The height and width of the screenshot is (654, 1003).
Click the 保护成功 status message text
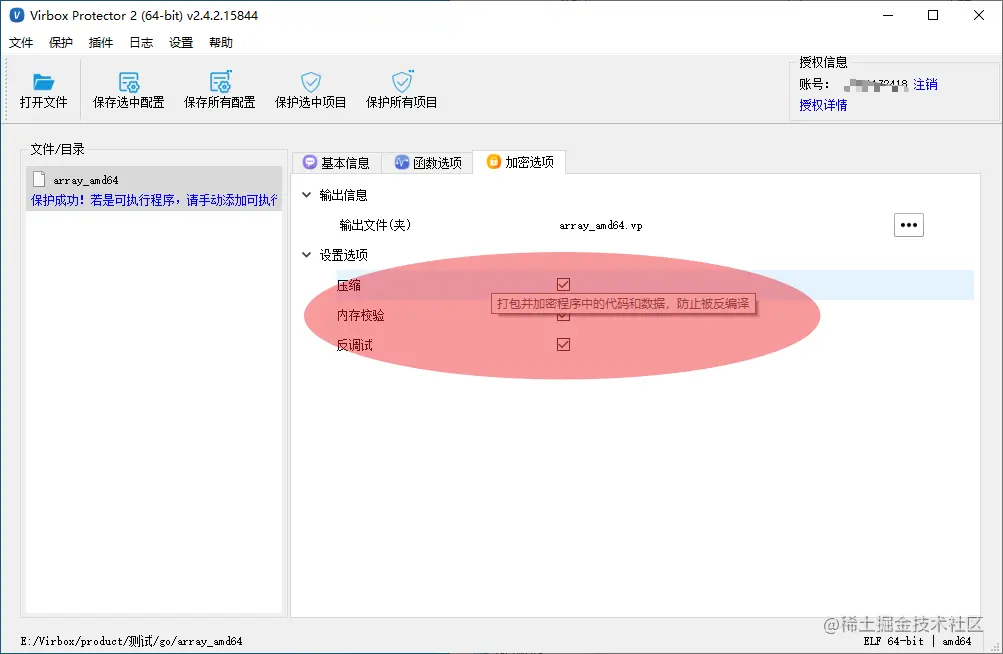[154, 200]
